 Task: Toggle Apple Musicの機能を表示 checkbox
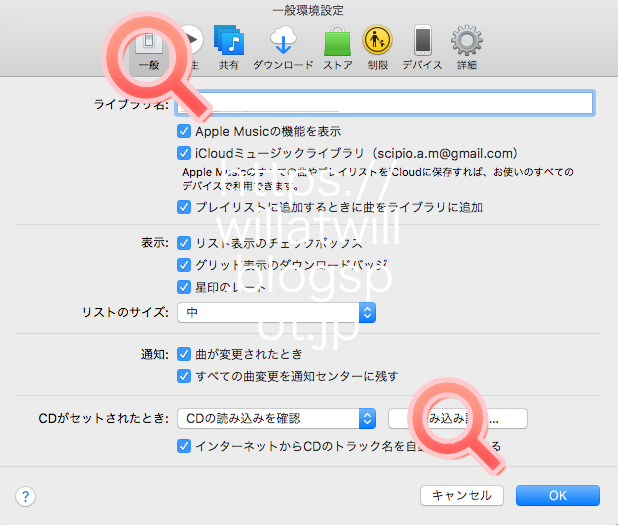point(184,131)
